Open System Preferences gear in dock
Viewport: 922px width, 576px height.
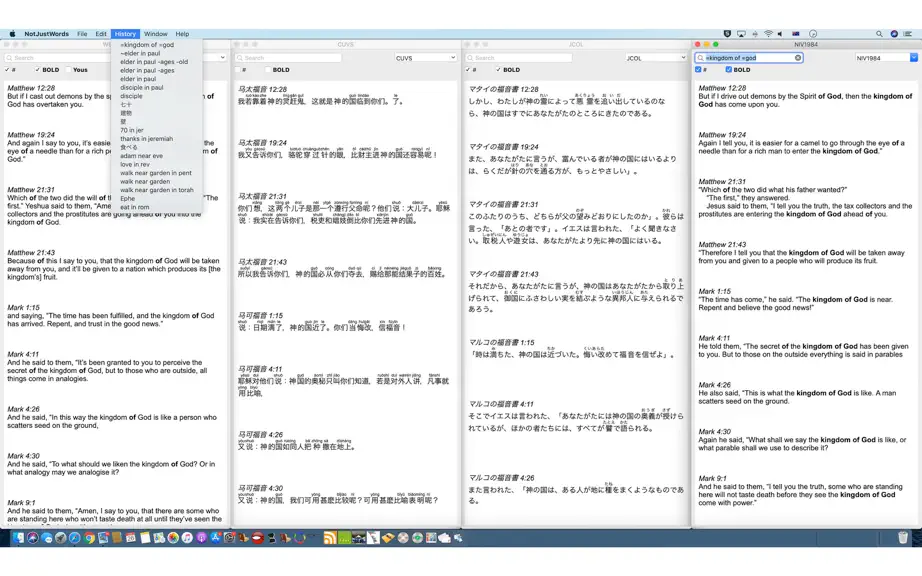point(229,538)
